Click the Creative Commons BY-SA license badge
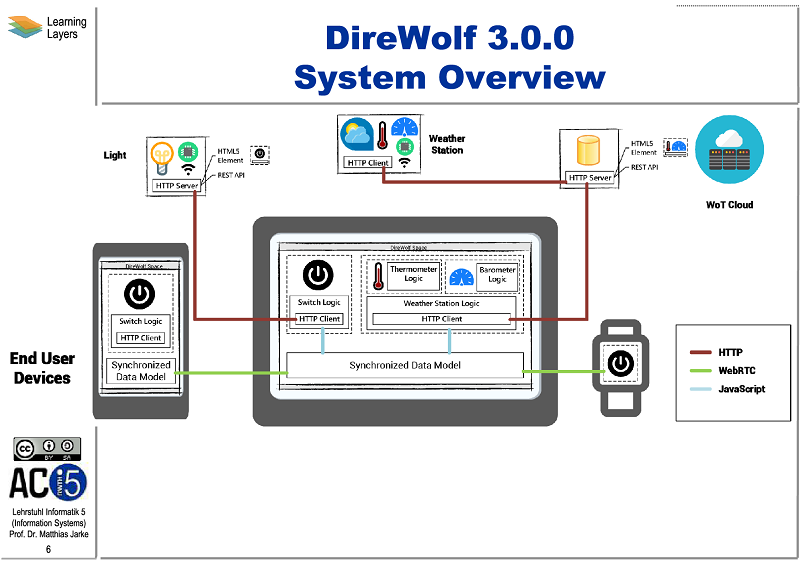Screen dimensions: 800x565 click(47, 449)
